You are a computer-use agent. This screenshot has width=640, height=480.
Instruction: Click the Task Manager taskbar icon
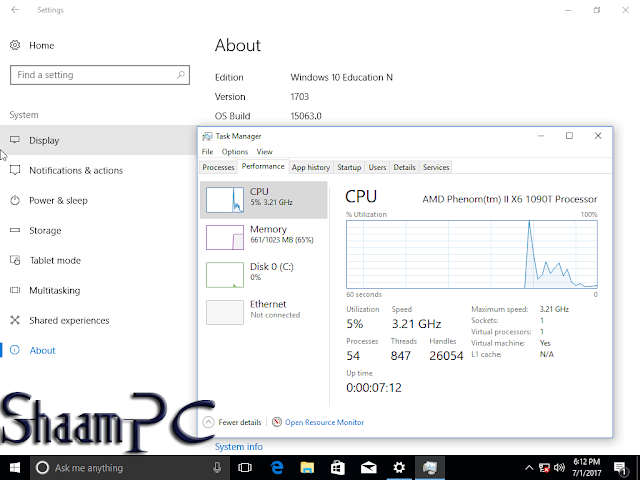coord(430,468)
